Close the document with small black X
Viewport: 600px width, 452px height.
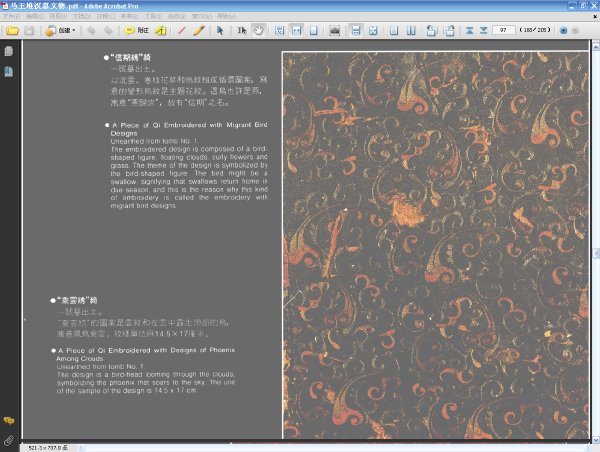[x=595, y=16]
